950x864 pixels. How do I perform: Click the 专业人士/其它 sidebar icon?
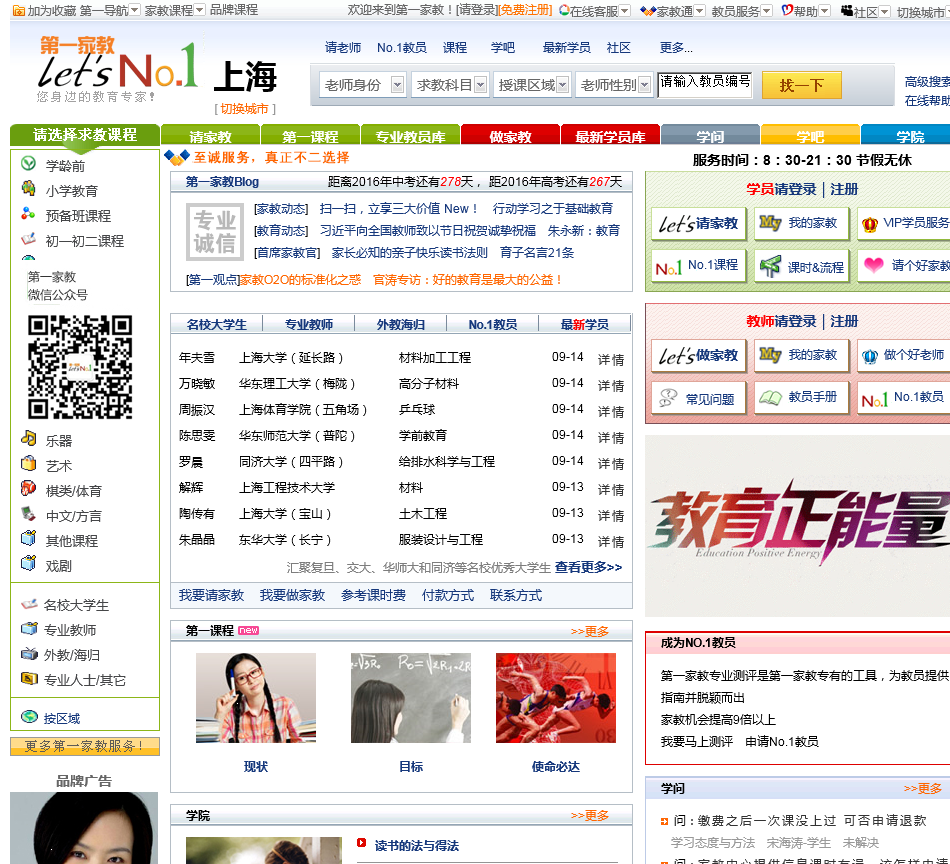(x=29, y=679)
